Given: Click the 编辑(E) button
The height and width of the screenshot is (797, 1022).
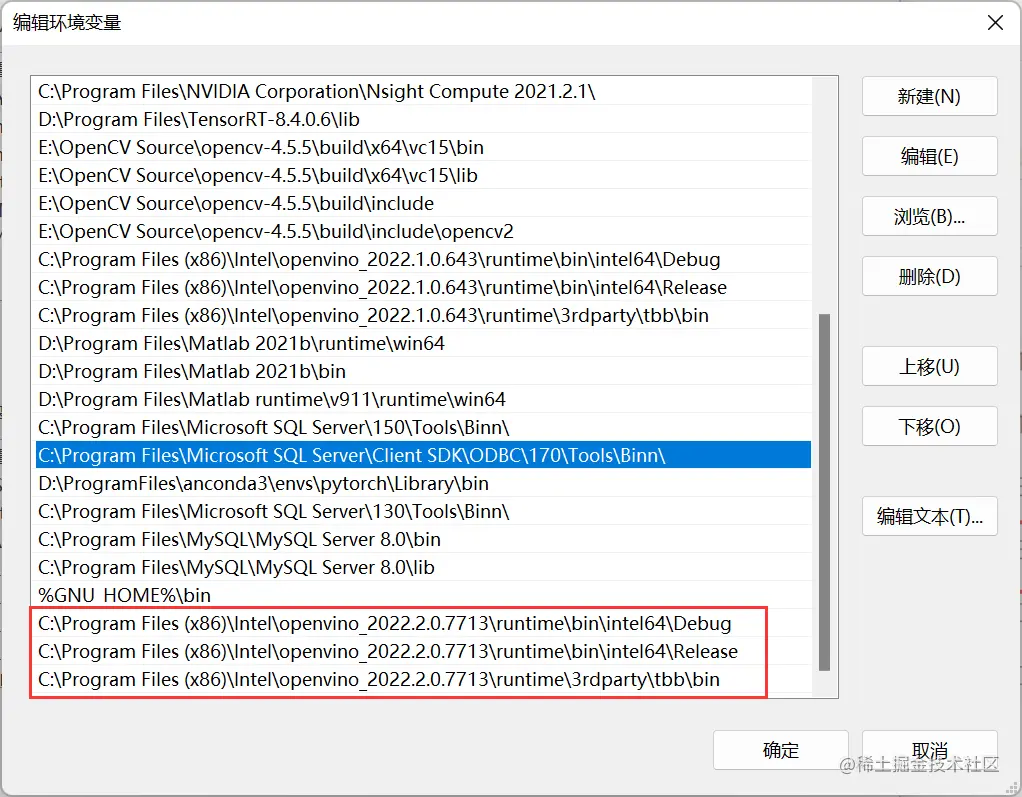Looking at the screenshot, I should [929, 156].
